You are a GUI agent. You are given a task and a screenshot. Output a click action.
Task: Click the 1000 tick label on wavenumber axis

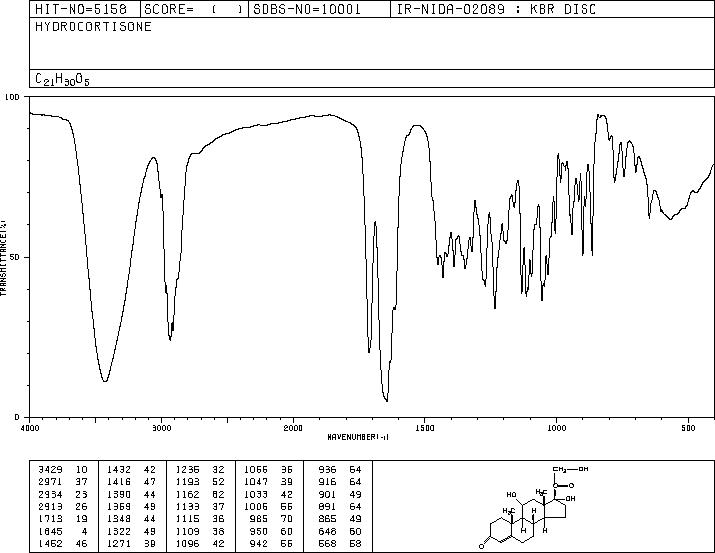tap(556, 428)
